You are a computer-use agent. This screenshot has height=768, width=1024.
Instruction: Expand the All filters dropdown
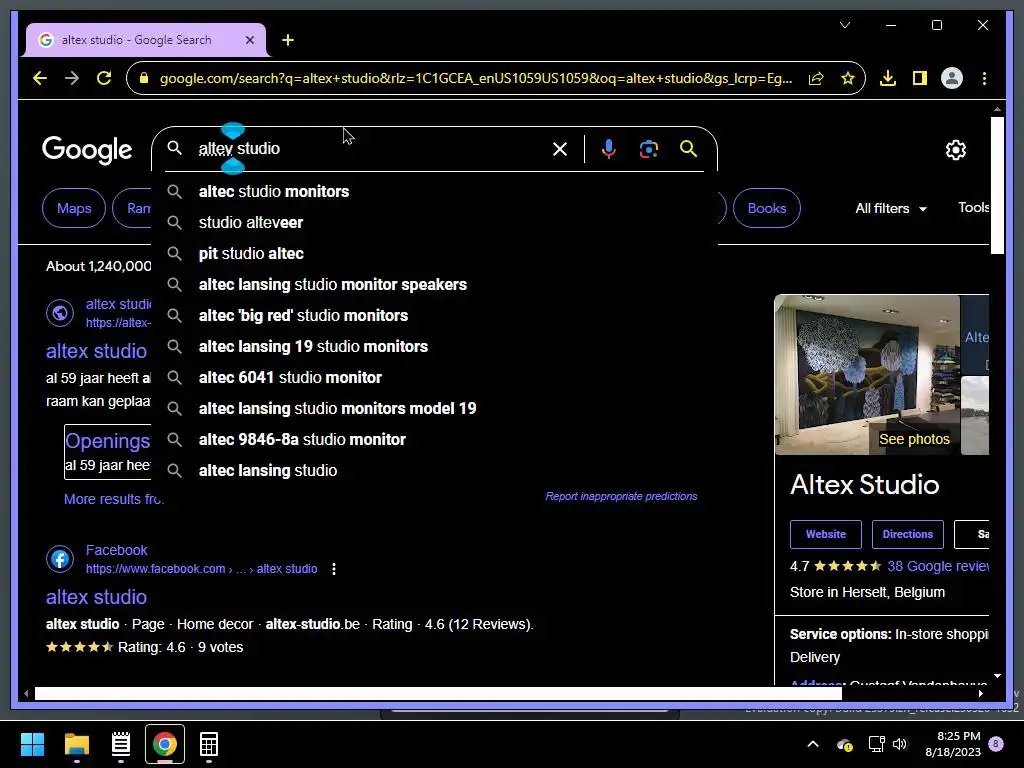click(x=891, y=208)
